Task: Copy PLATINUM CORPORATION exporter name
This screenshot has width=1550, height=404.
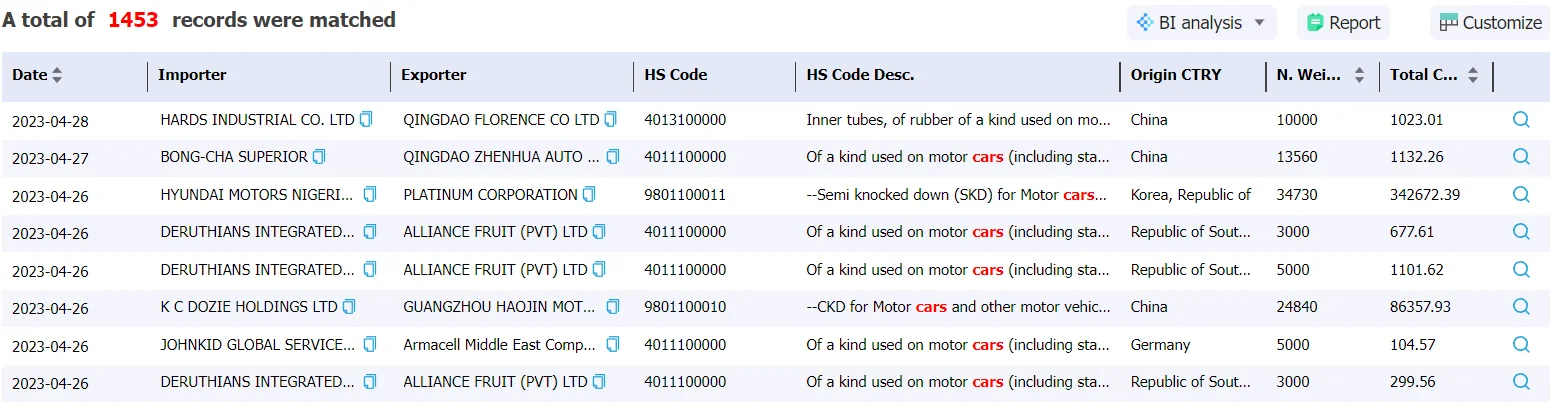Action: 589,195
